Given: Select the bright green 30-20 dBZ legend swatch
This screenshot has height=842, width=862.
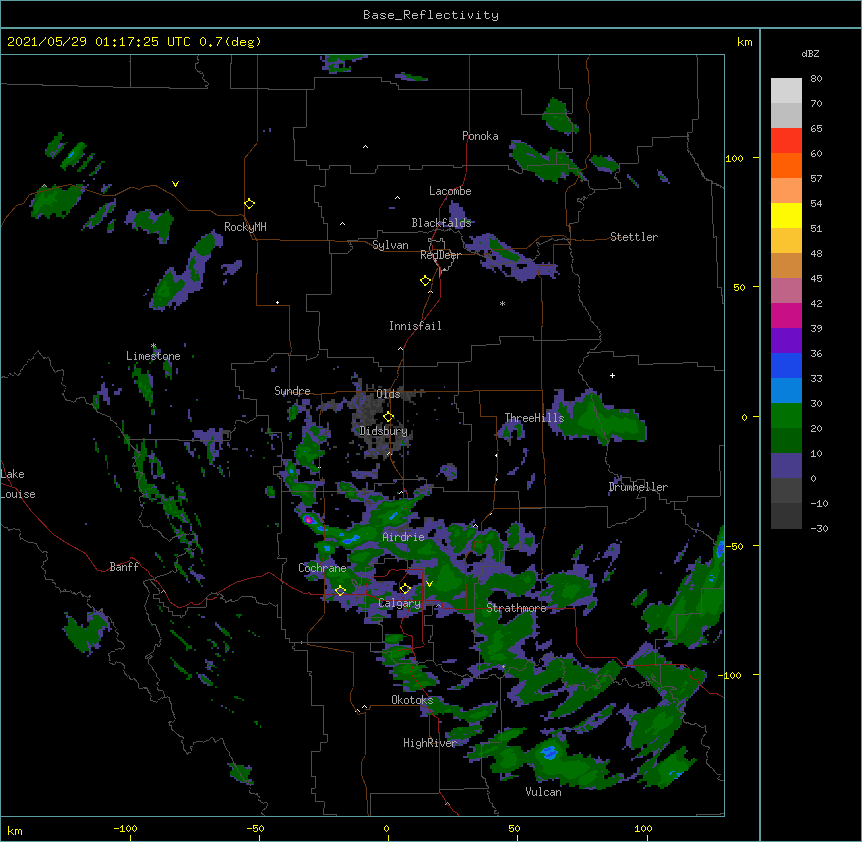Looking at the screenshot, I should (x=786, y=416).
